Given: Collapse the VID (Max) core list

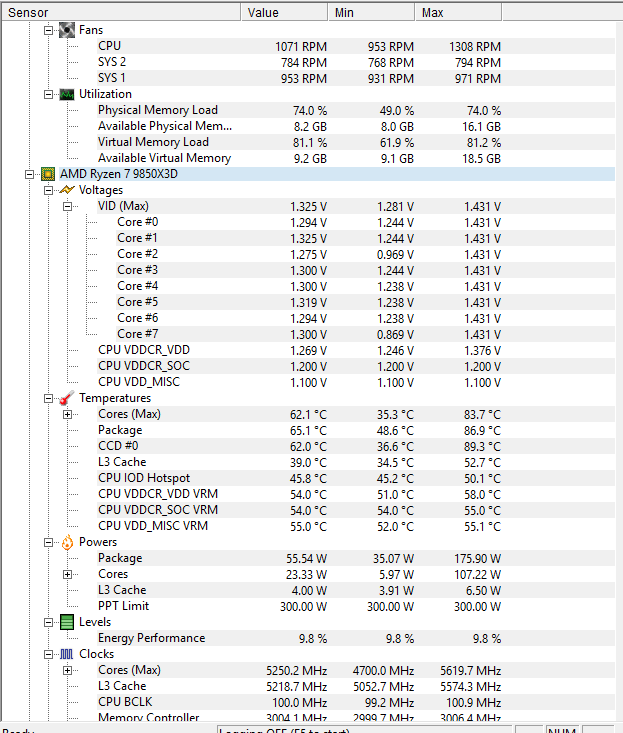Looking at the screenshot, I should tap(67, 206).
